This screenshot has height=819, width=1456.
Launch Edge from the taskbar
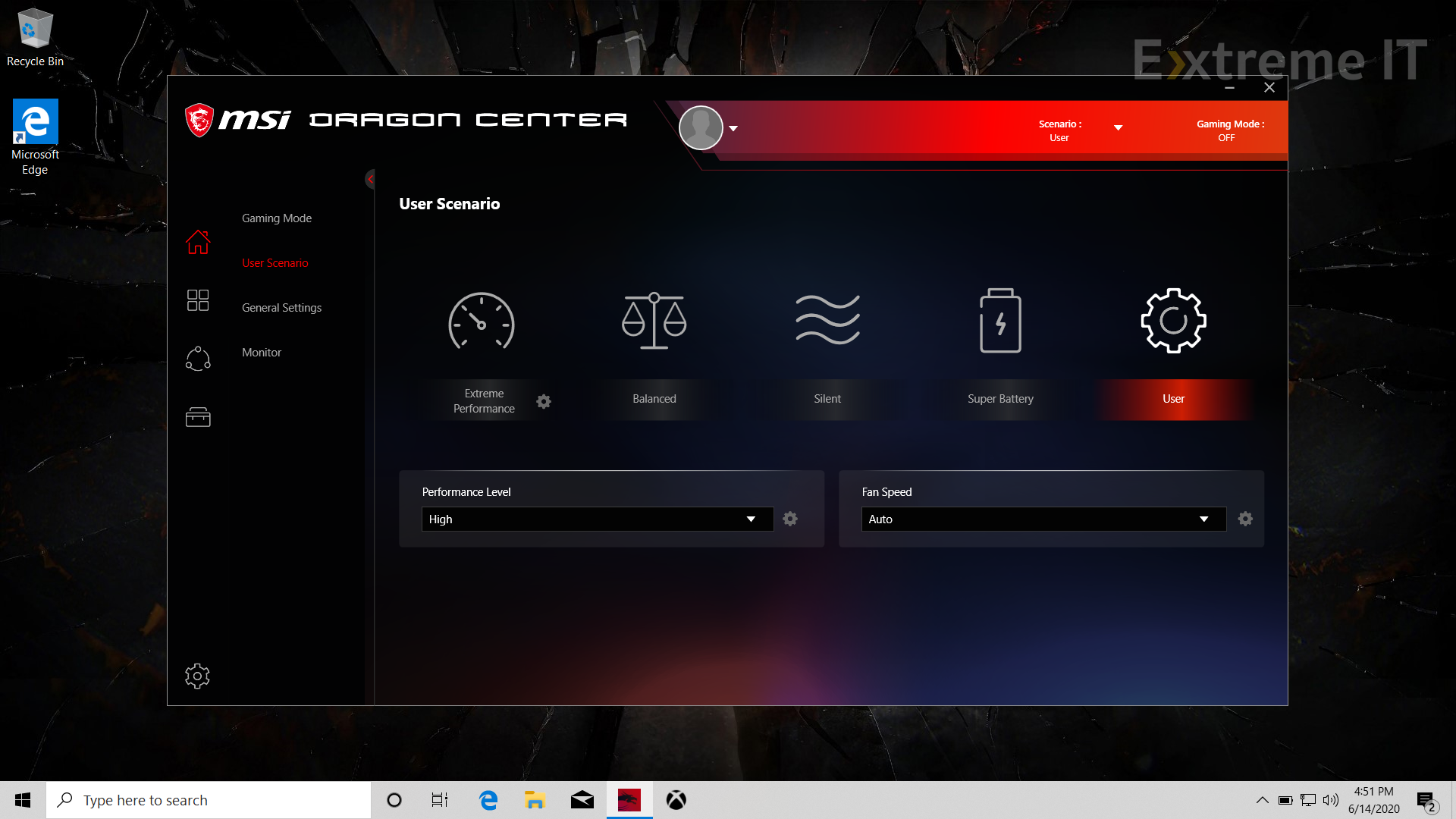coord(488,800)
